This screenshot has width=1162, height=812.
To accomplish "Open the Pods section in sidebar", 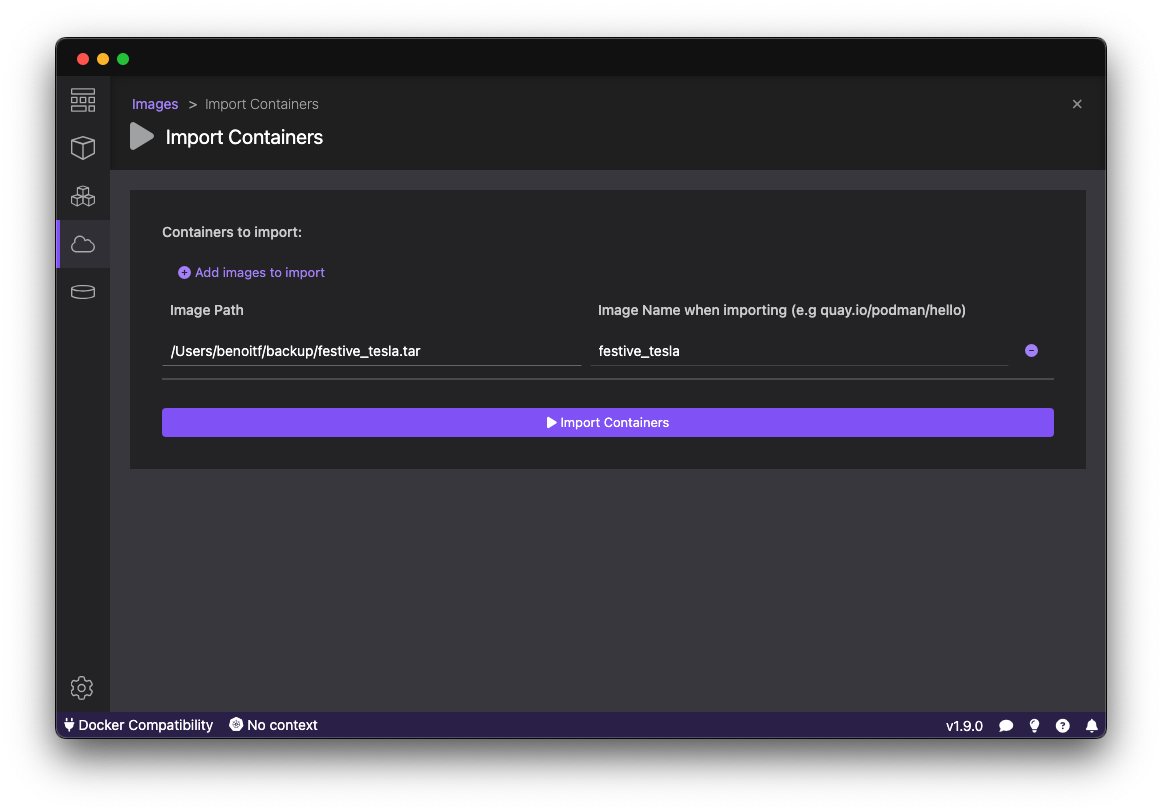I will [83, 196].
